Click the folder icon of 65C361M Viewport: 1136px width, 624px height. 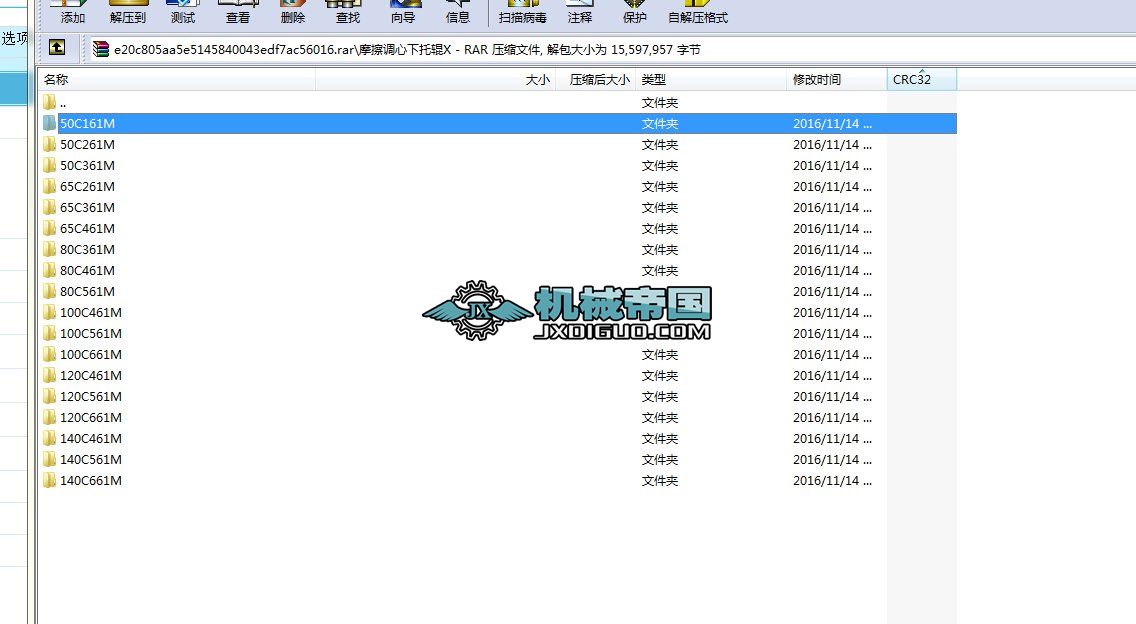click(49, 207)
